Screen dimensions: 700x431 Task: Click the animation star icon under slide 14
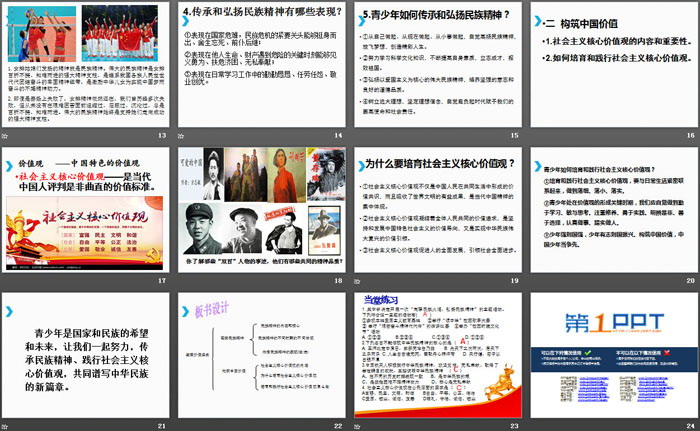181,136
